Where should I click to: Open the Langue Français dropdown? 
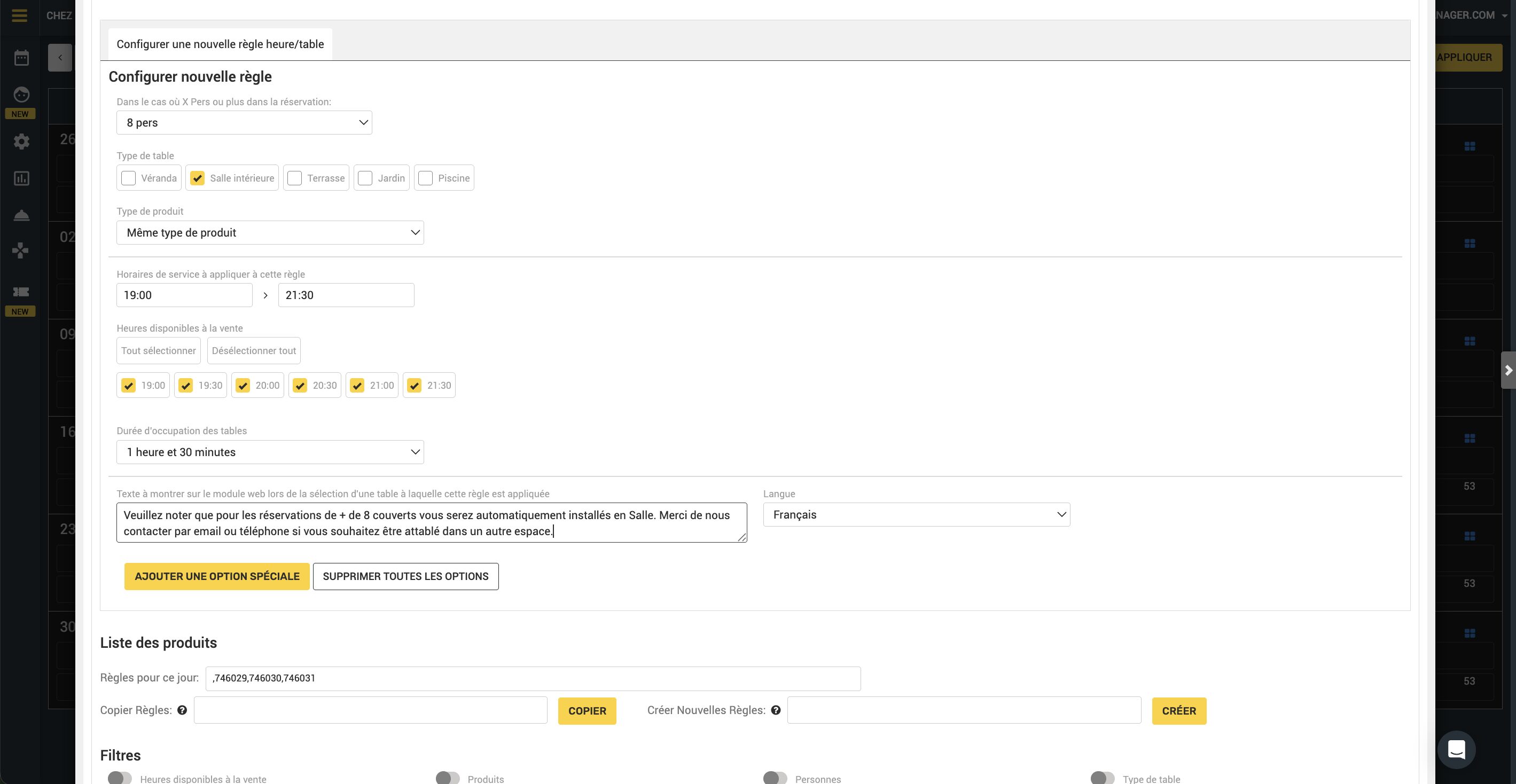916,515
